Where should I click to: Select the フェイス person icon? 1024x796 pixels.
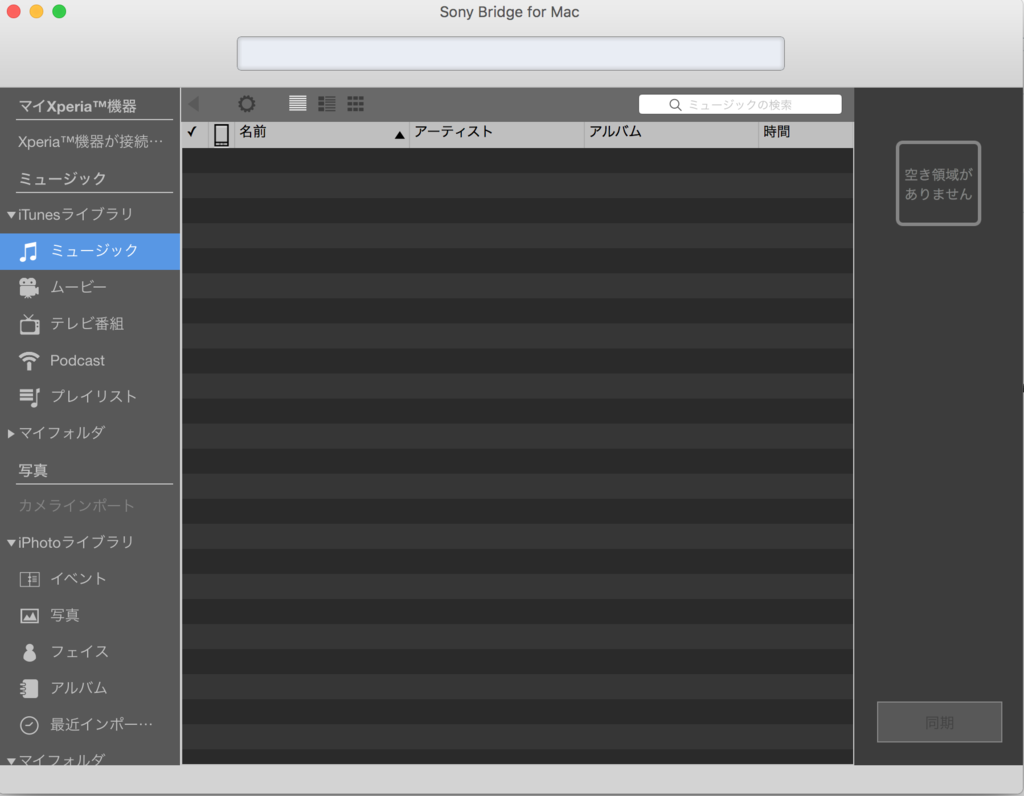click(x=29, y=652)
